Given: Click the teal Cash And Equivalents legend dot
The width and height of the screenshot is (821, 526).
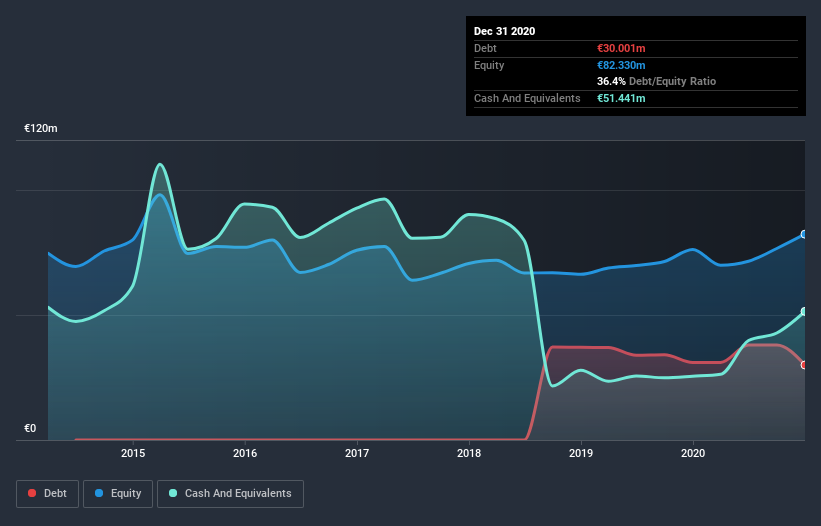Looking at the screenshot, I should [x=173, y=493].
